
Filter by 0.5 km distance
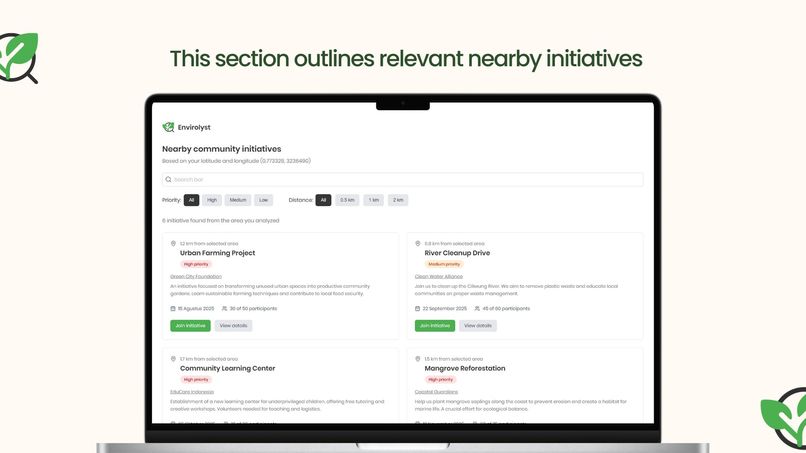click(347, 200)
